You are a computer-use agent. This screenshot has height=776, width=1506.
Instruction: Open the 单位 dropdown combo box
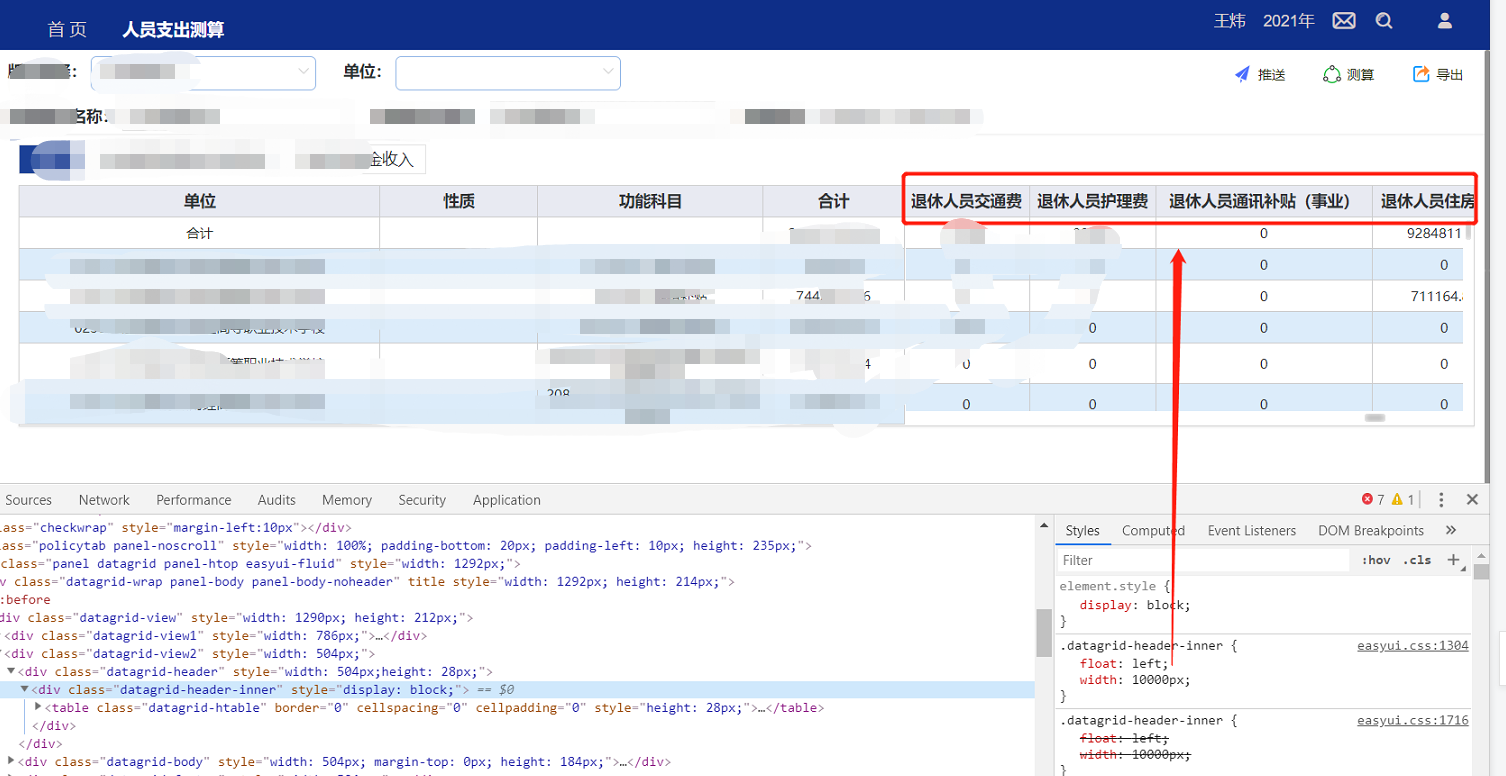(x=508, y=72)
